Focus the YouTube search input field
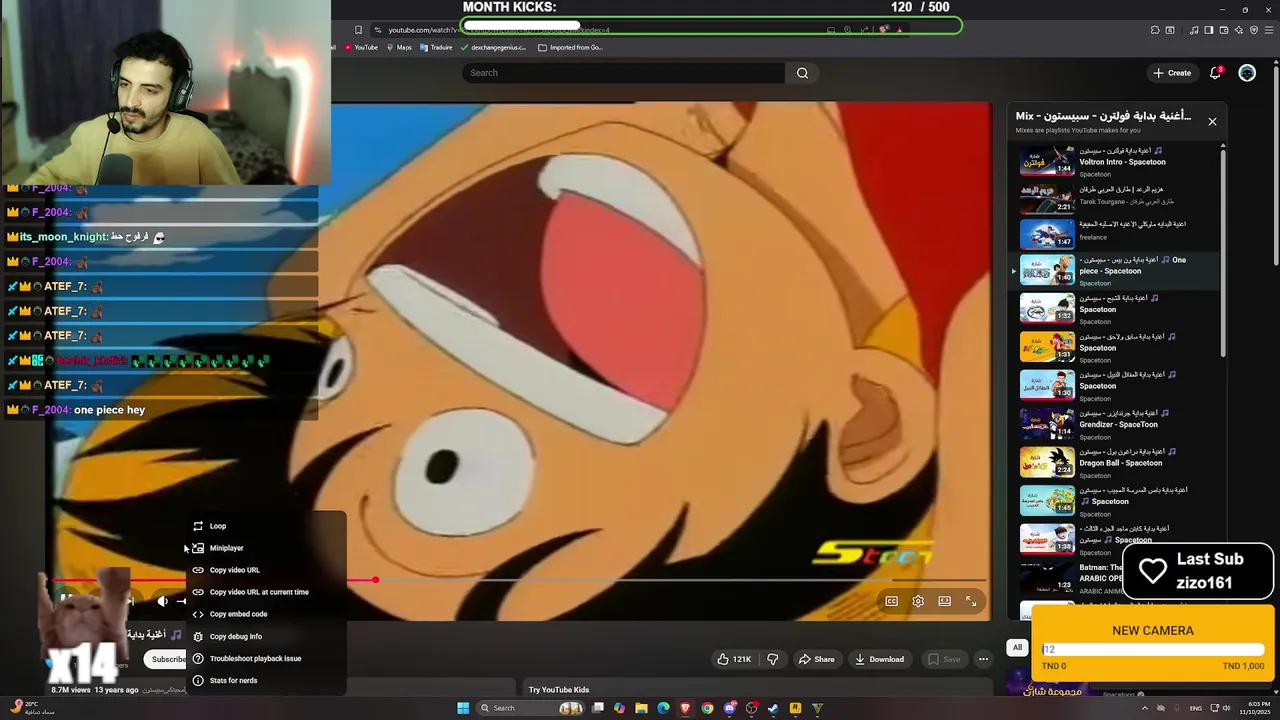 (623, 73)
